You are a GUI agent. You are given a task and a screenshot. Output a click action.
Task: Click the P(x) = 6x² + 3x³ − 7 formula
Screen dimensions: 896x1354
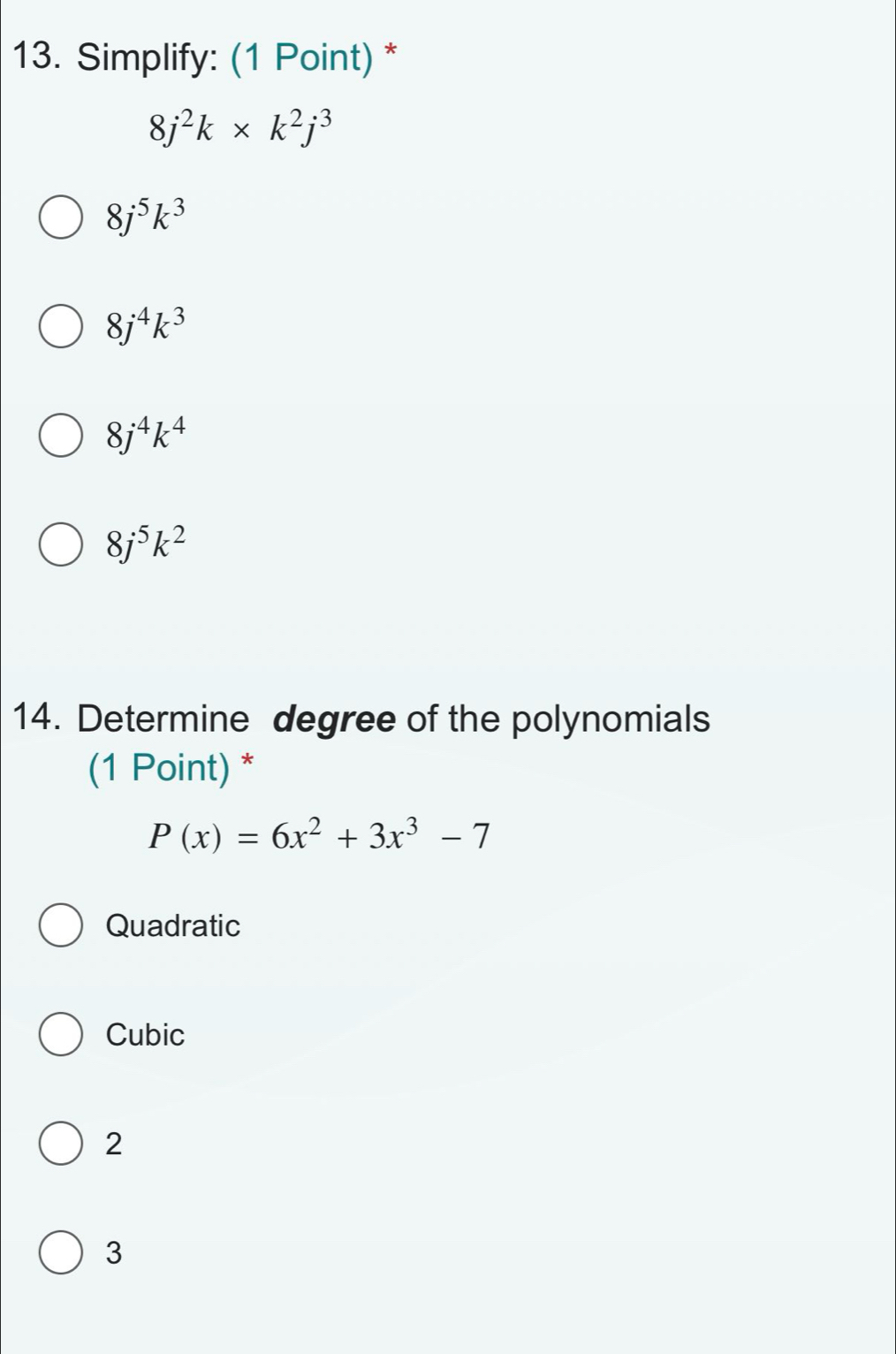[x=318, y=835]
